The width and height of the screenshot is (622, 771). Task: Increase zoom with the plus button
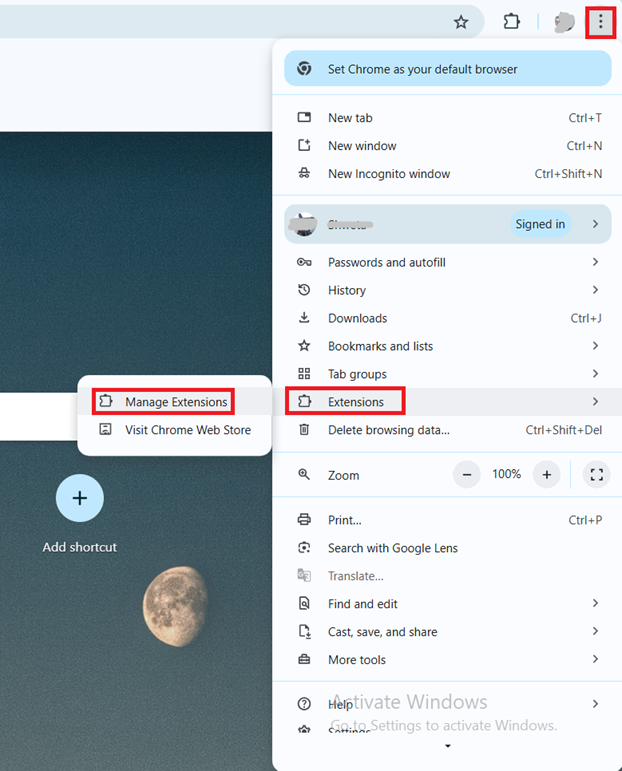(546, 475)
